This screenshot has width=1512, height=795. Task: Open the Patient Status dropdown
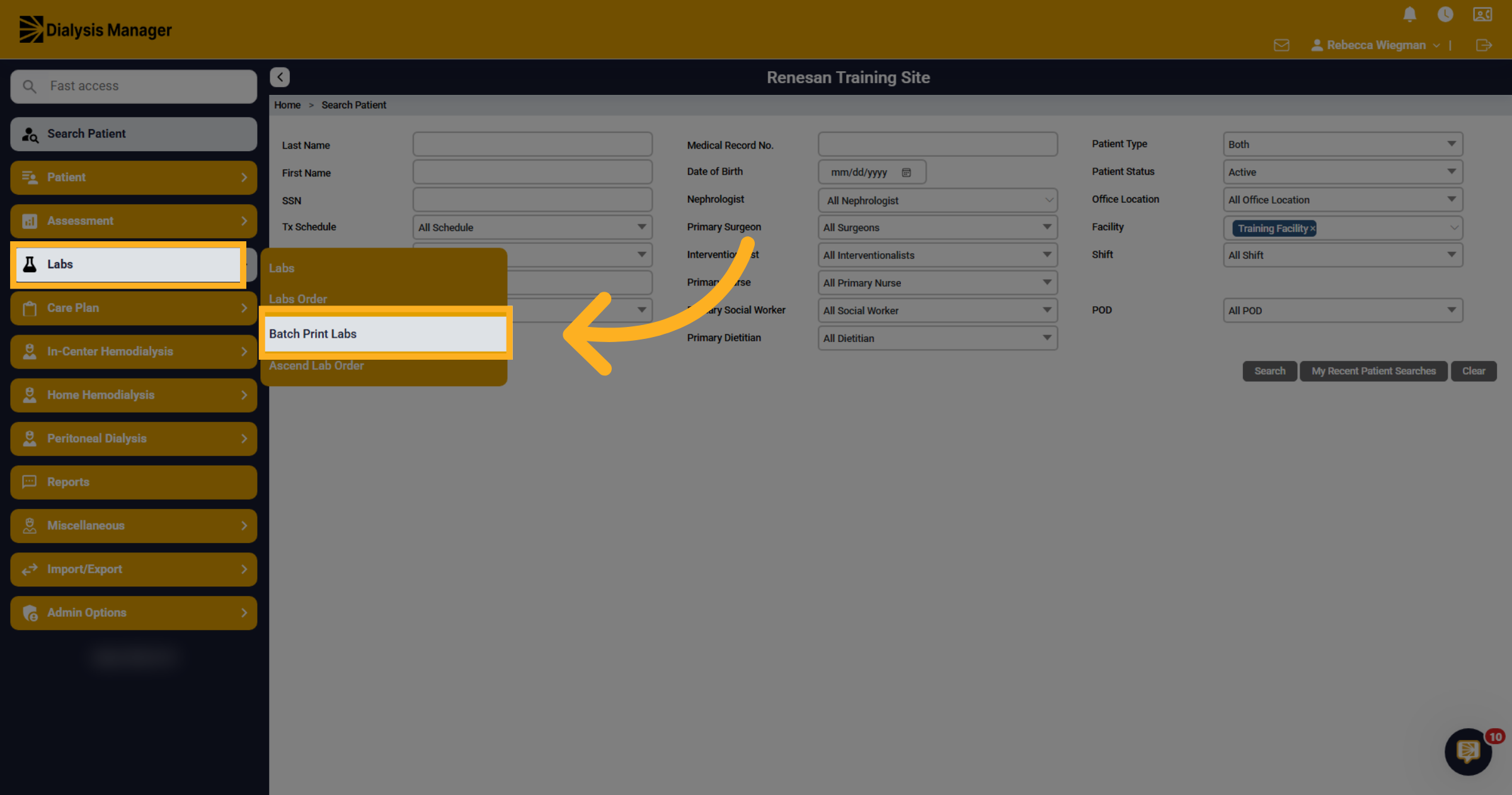pos(1343,172)
